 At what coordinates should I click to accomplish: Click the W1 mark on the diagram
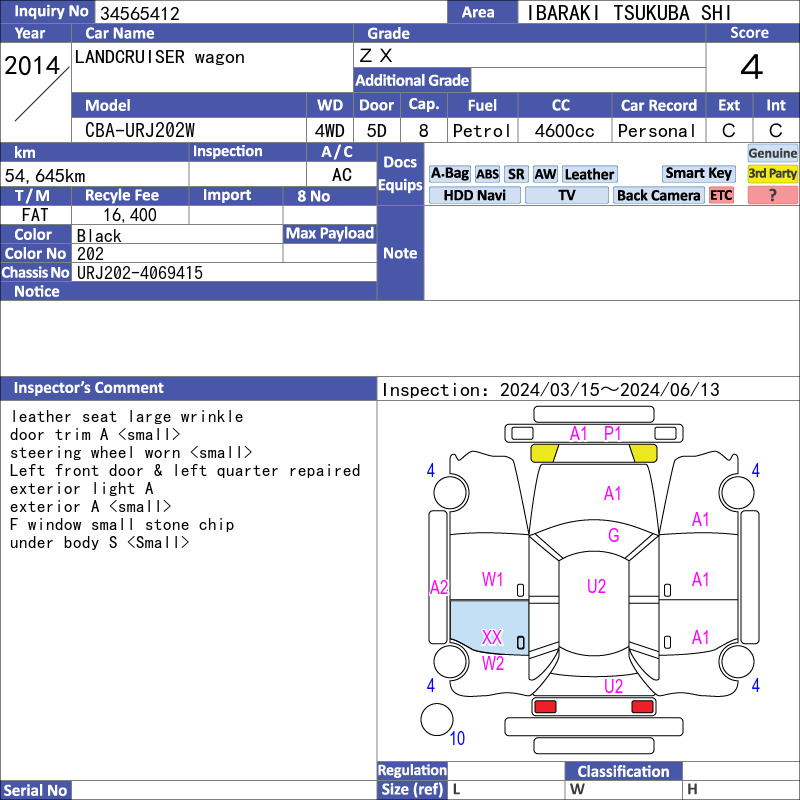(x=492, y=579)
